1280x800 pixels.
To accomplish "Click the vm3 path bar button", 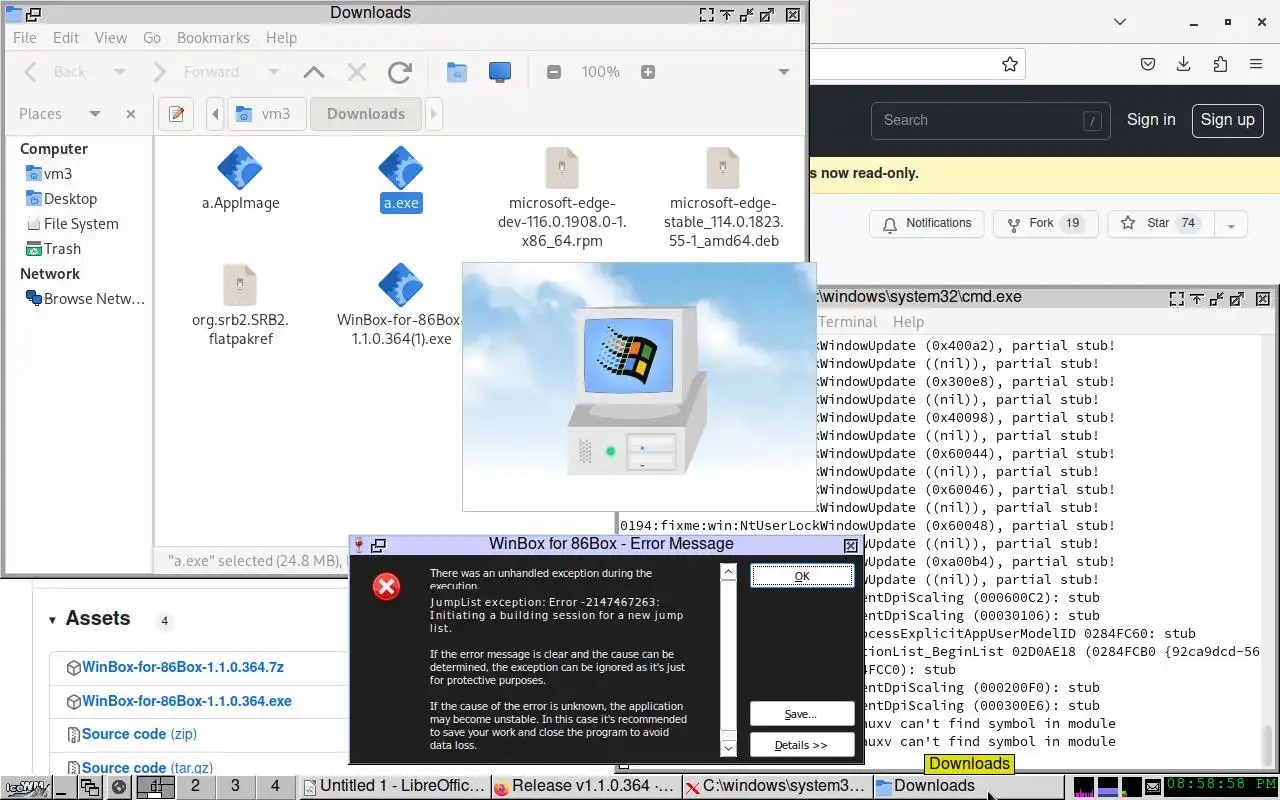I will [266, 114].
